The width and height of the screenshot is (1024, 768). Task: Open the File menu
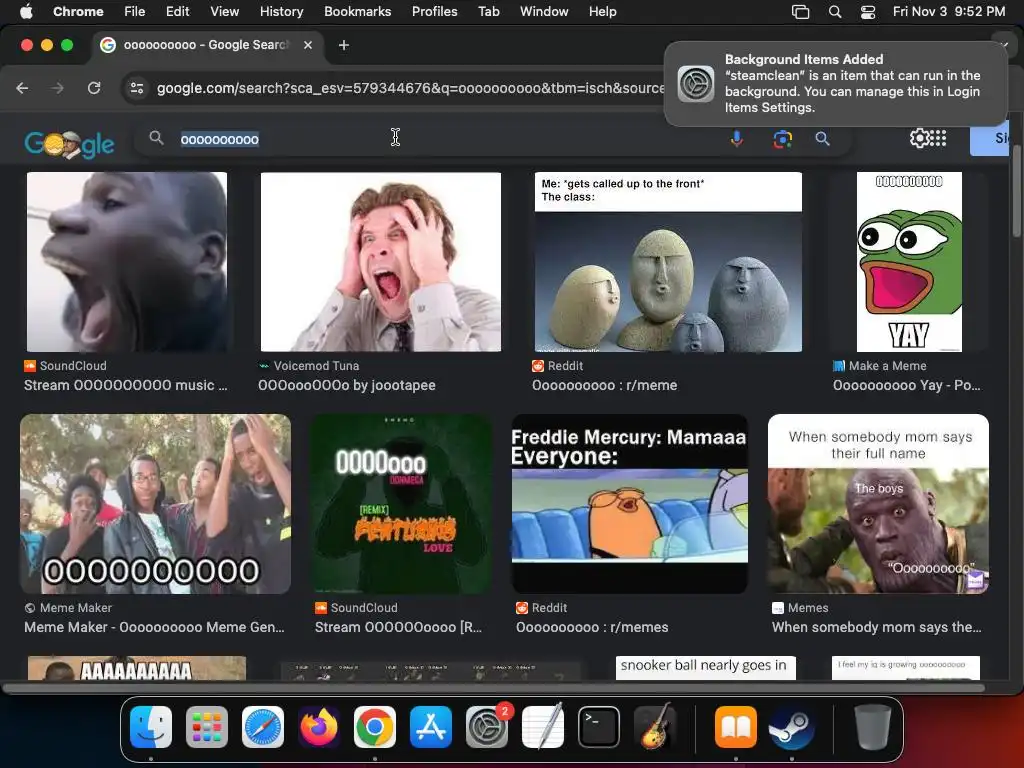[x=135, y=11]
